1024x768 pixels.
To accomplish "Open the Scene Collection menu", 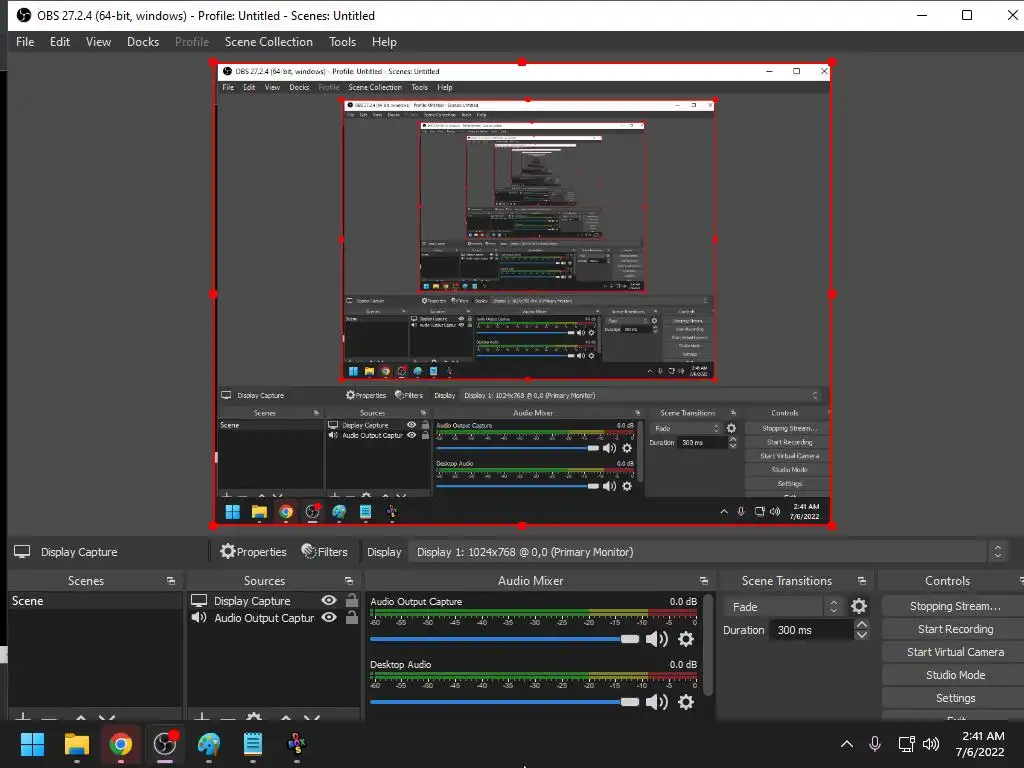I will point(268,42).
